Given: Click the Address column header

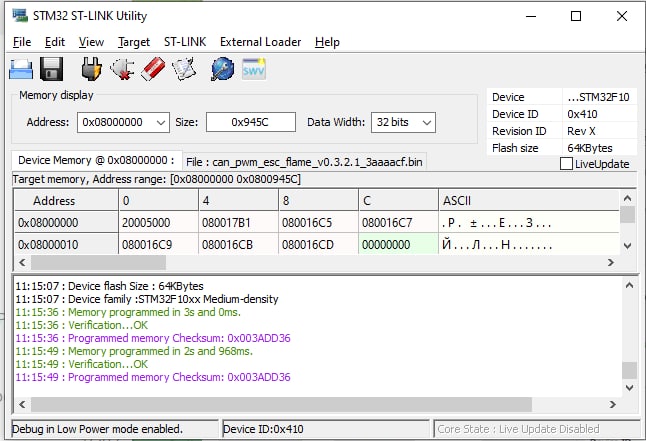Looking at the screenshot, I should pos(66,201).
